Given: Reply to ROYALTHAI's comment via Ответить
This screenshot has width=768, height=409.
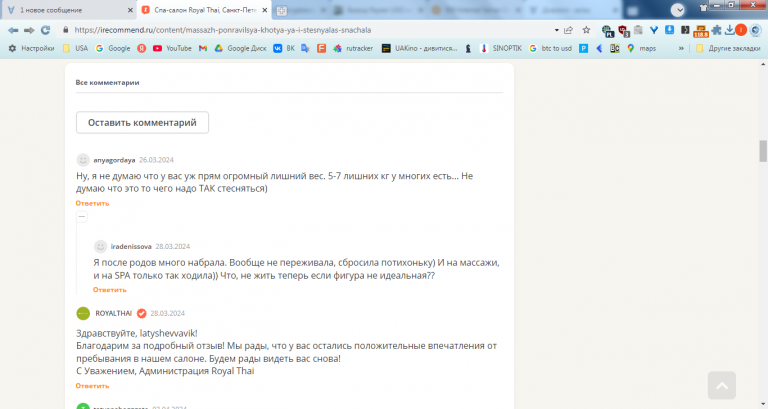Looking at the screenshot, I should tap(92, 386).
